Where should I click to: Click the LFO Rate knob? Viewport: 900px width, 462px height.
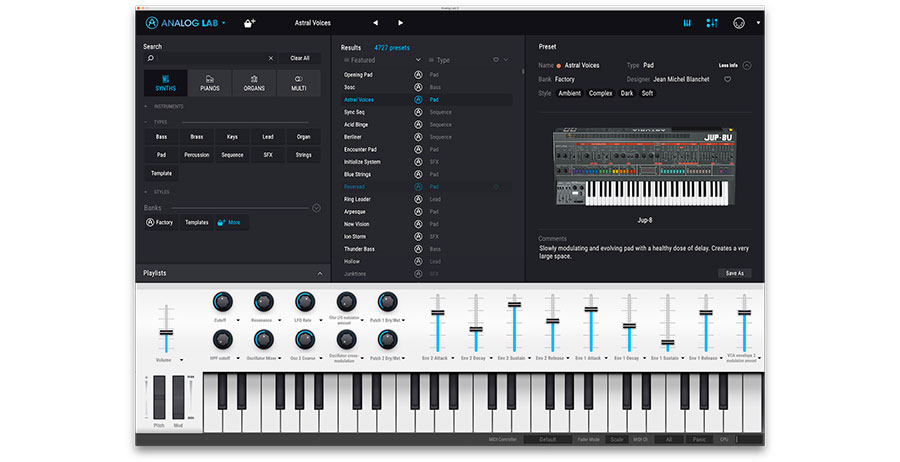coord(305,301)
